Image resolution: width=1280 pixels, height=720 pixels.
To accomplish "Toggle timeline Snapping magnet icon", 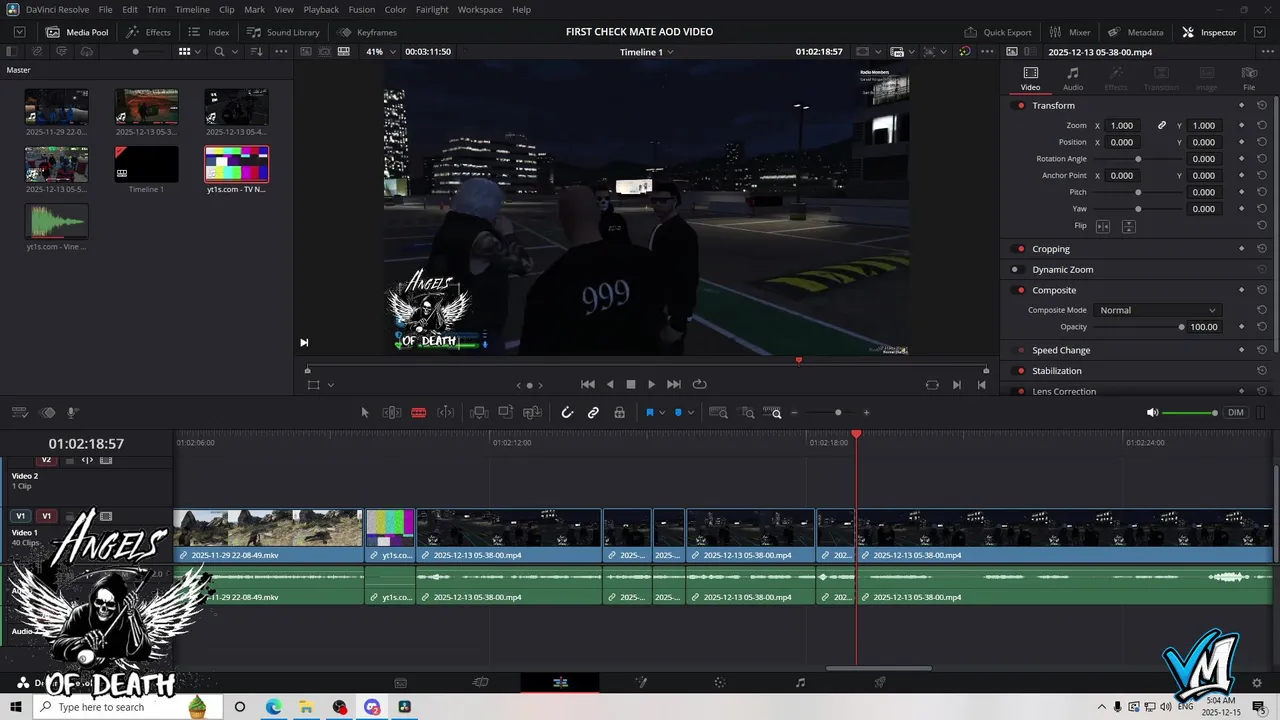I will pyautogui.click(x=567, y=412).
